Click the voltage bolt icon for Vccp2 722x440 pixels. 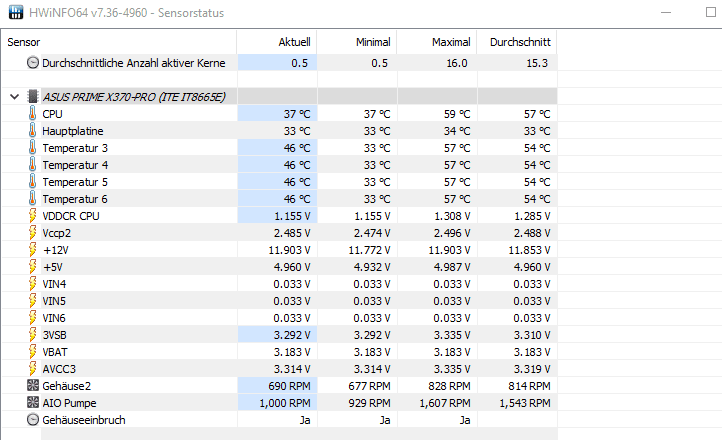point(32,233)
